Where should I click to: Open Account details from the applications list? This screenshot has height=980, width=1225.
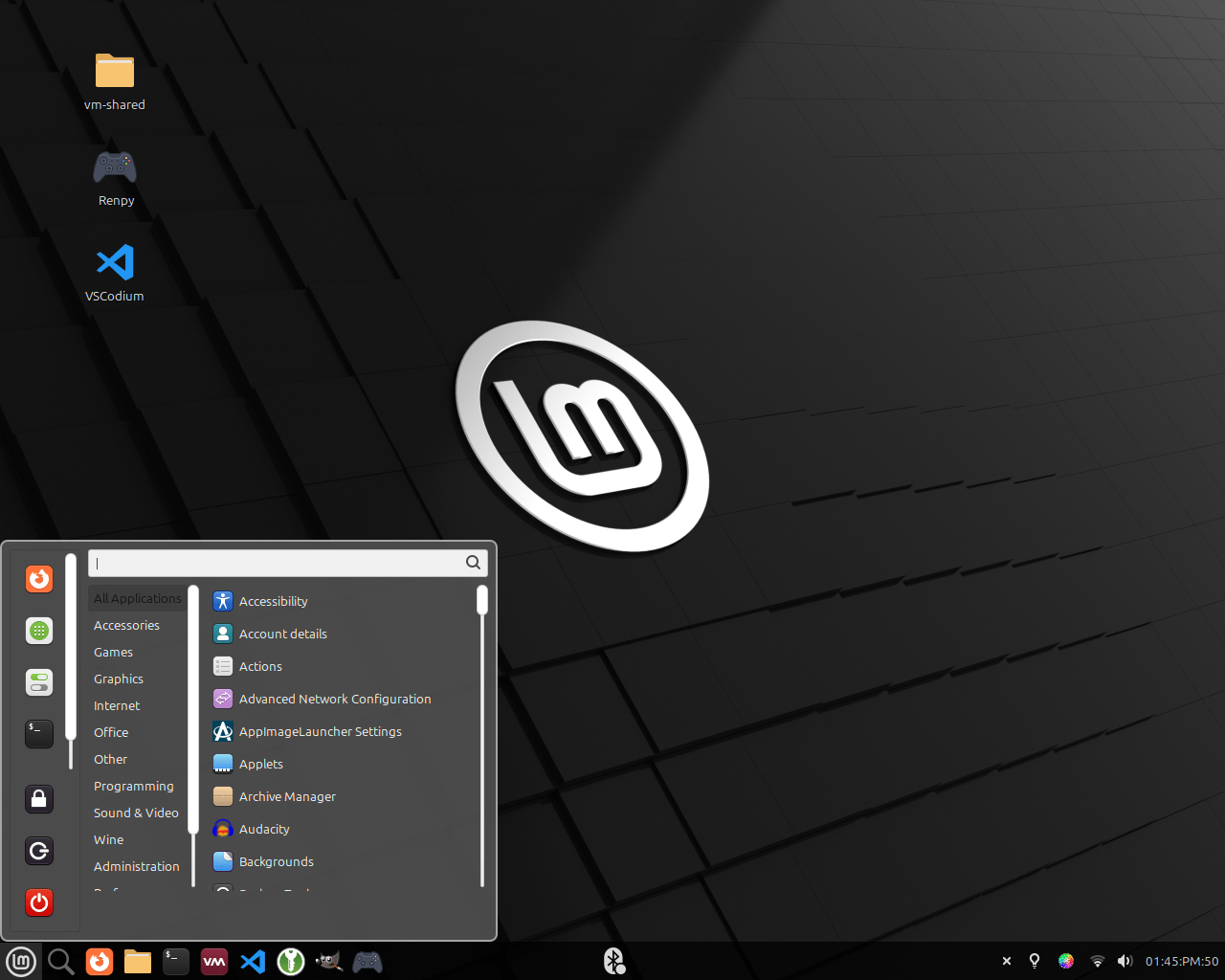(x=341, y=634)
